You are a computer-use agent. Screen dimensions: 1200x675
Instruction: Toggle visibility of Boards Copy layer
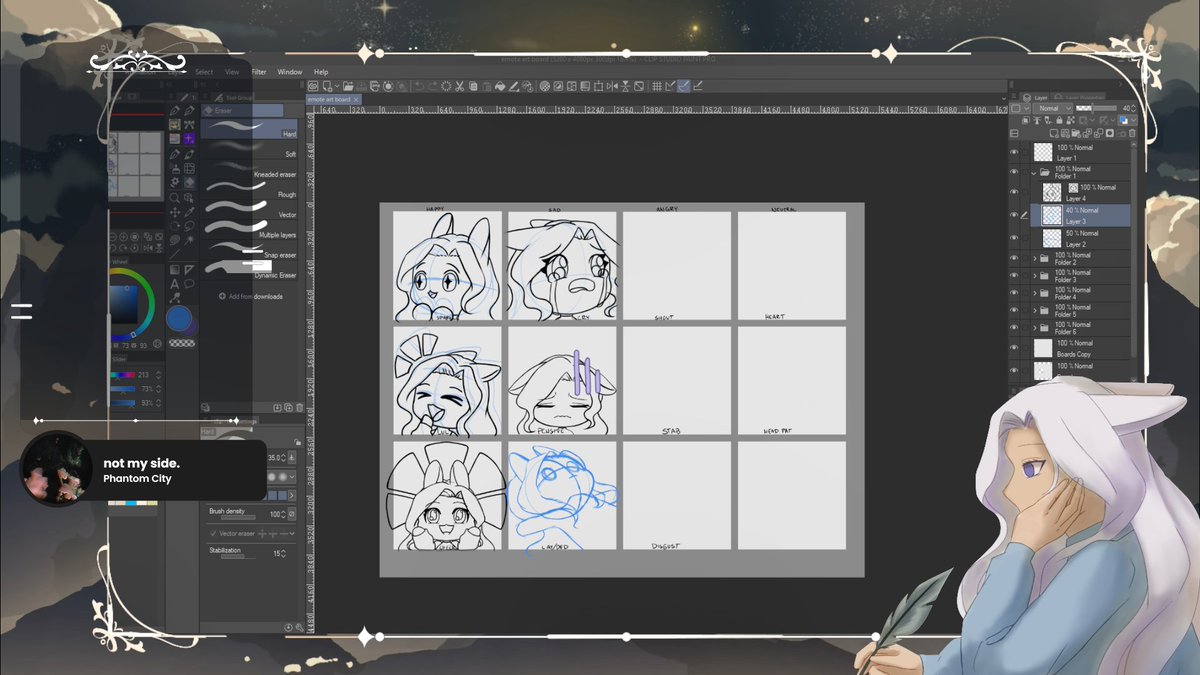pyautogui.click(x=1014, y=348)
